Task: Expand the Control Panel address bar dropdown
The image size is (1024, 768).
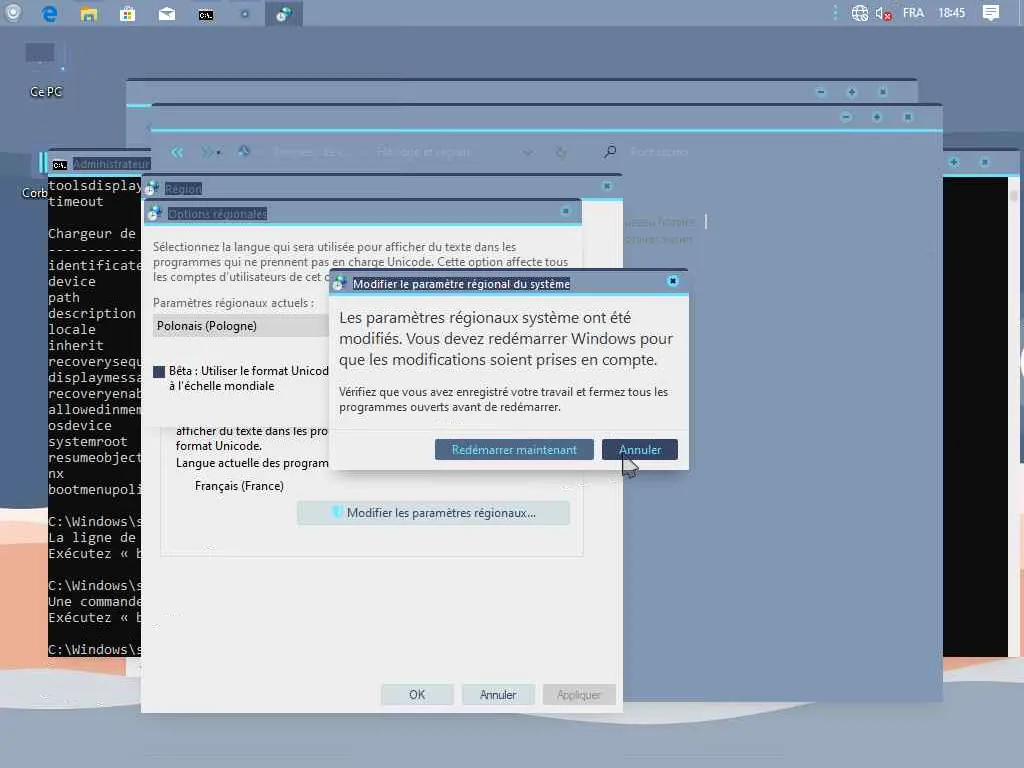Action: click(x=528, y=153)
